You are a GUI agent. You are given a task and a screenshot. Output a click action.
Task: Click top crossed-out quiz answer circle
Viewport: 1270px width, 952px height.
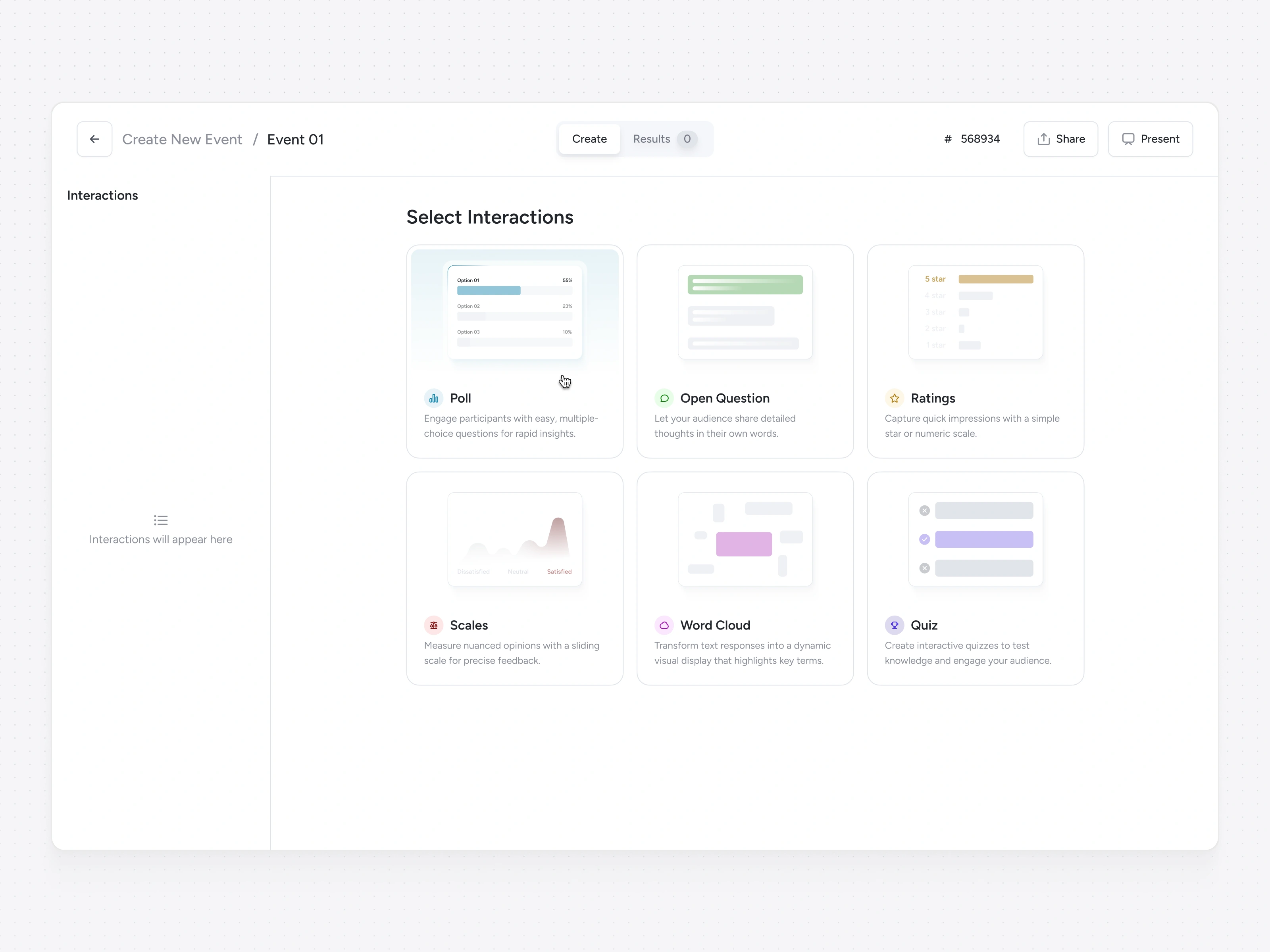[x=924, y=511]
